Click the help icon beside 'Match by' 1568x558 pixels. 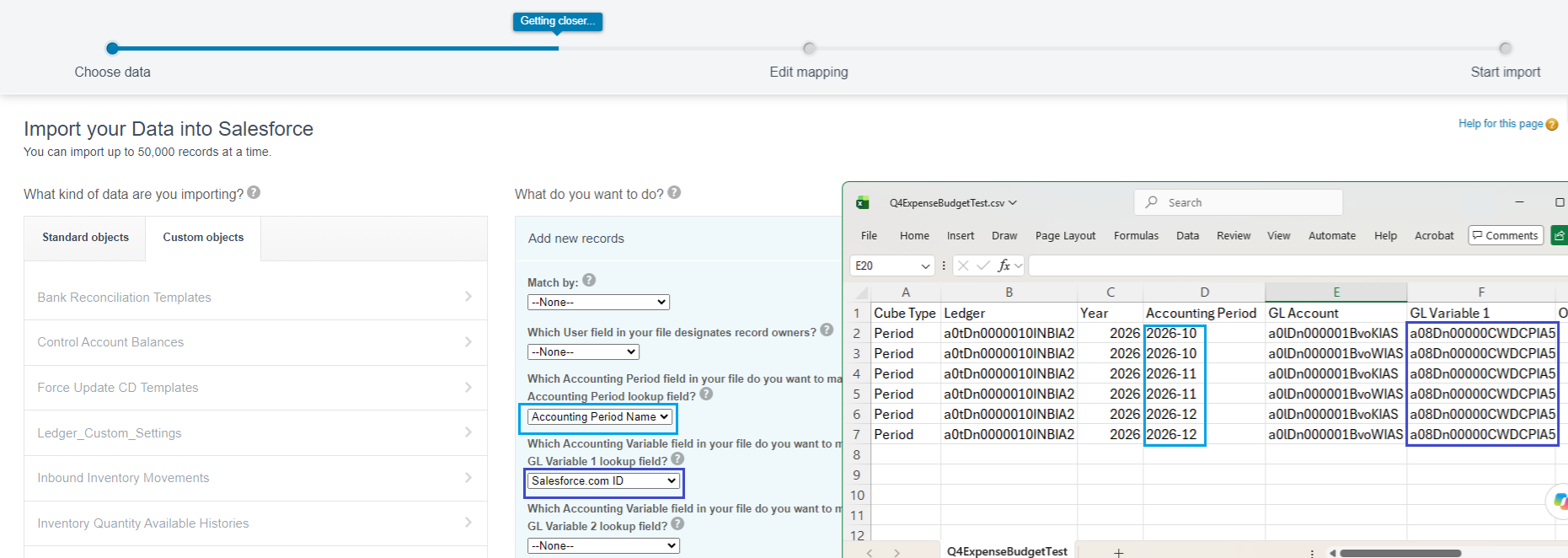point(589,280)
